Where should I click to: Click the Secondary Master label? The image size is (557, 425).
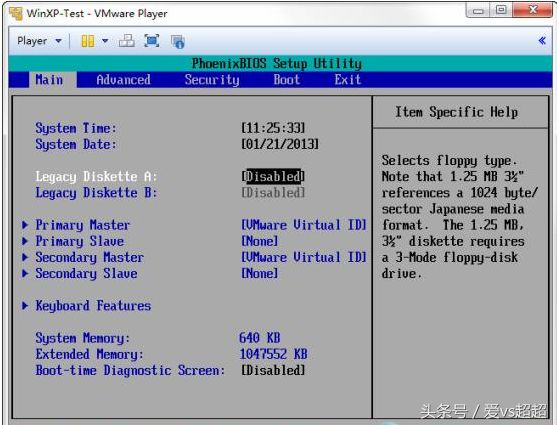(90, 257)
